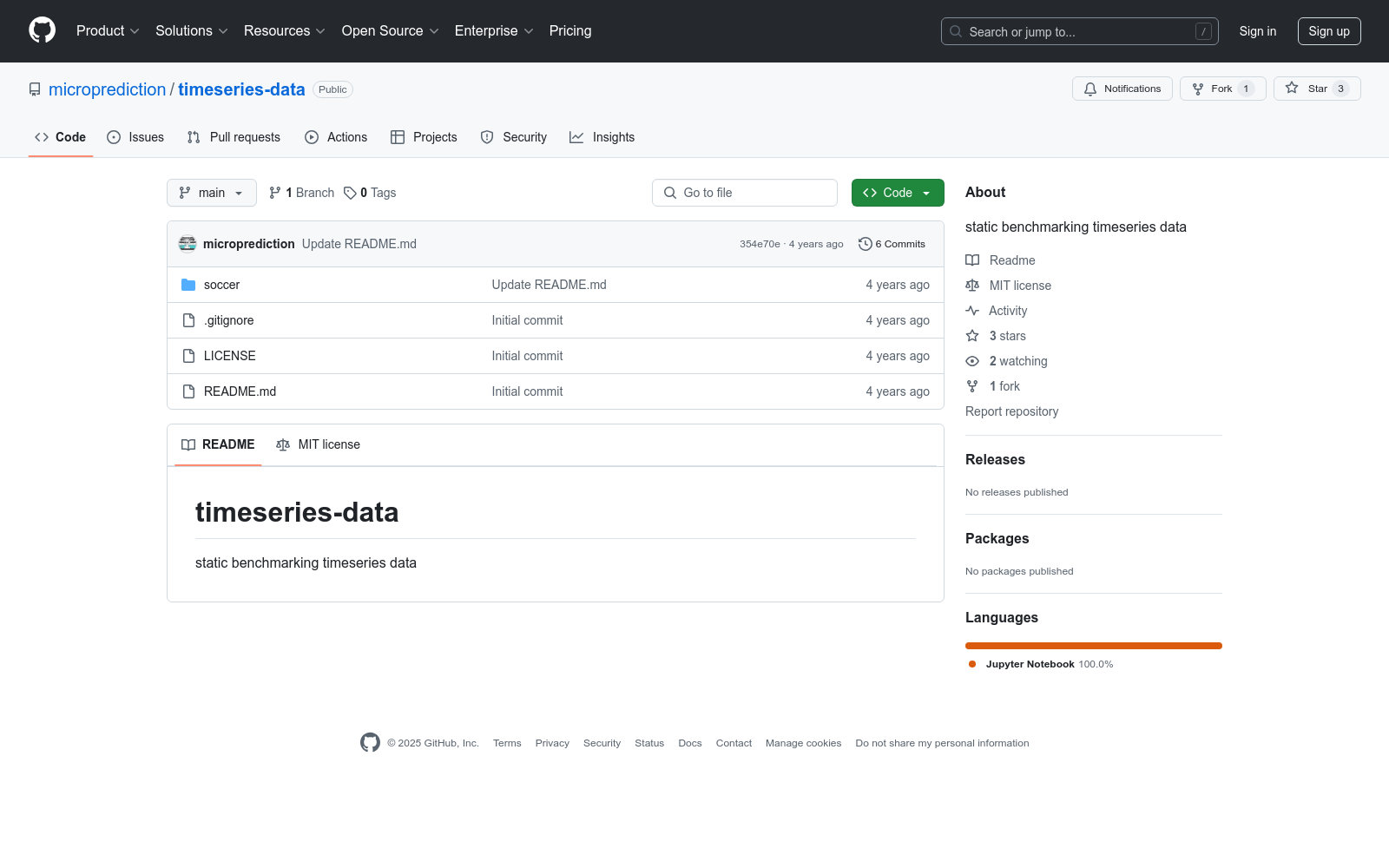Click the Search or jump to field
Image resolution: width=1389 pixels, height=868 pixels.
pos(1080,31)
